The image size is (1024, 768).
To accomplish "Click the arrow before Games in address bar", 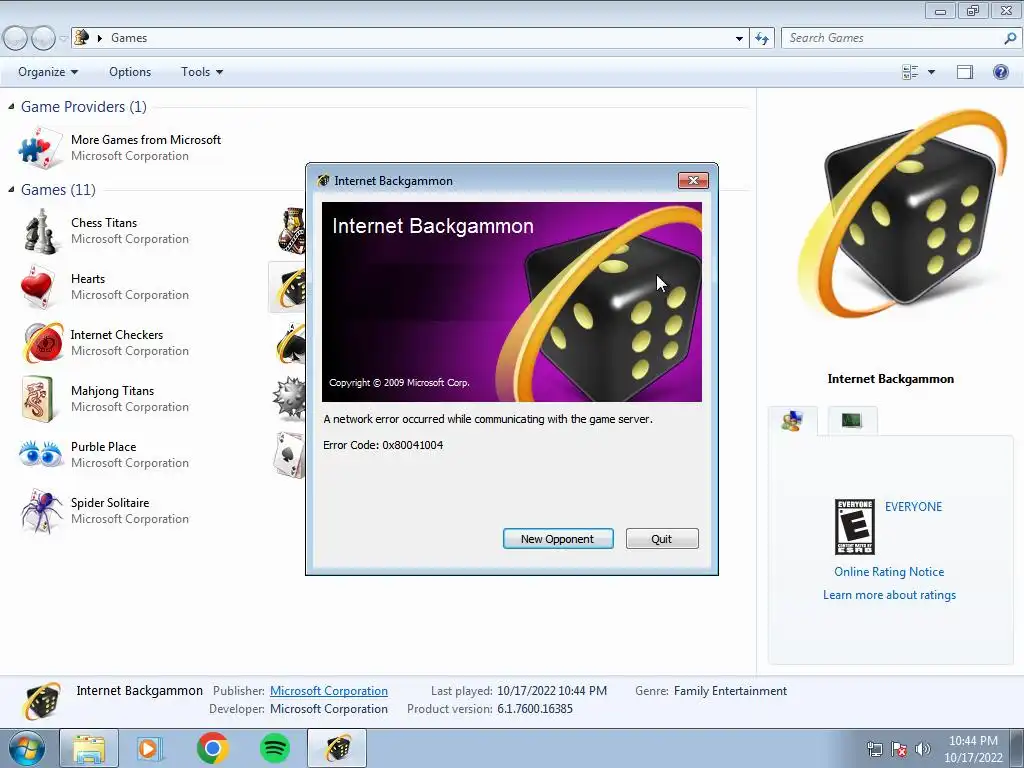I will pyautogui.click(x=100, y=38).
